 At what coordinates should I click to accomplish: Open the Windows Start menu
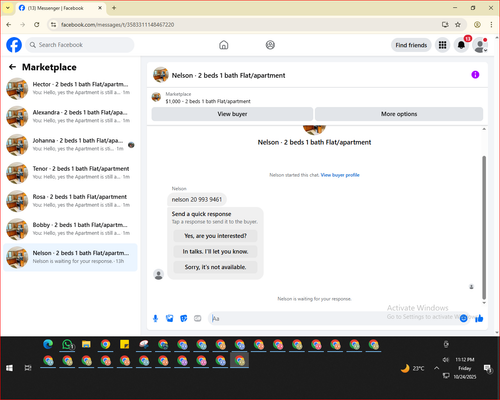pyautogui.click(x=9, y=368)
